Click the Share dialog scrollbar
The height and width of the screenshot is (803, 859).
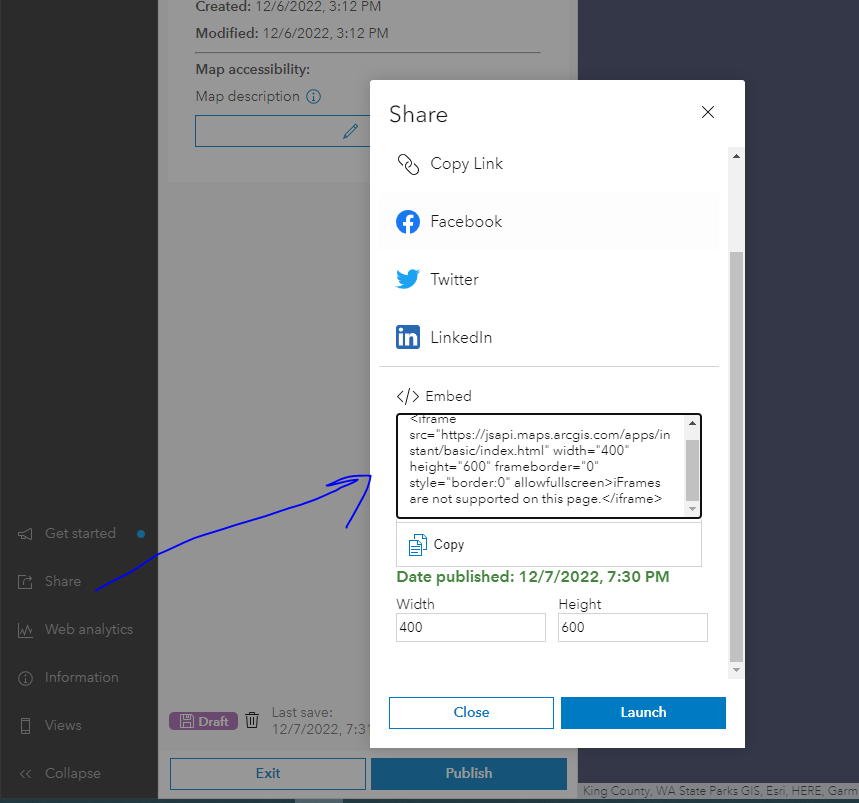pyautogui.click(x=736, y=300)
